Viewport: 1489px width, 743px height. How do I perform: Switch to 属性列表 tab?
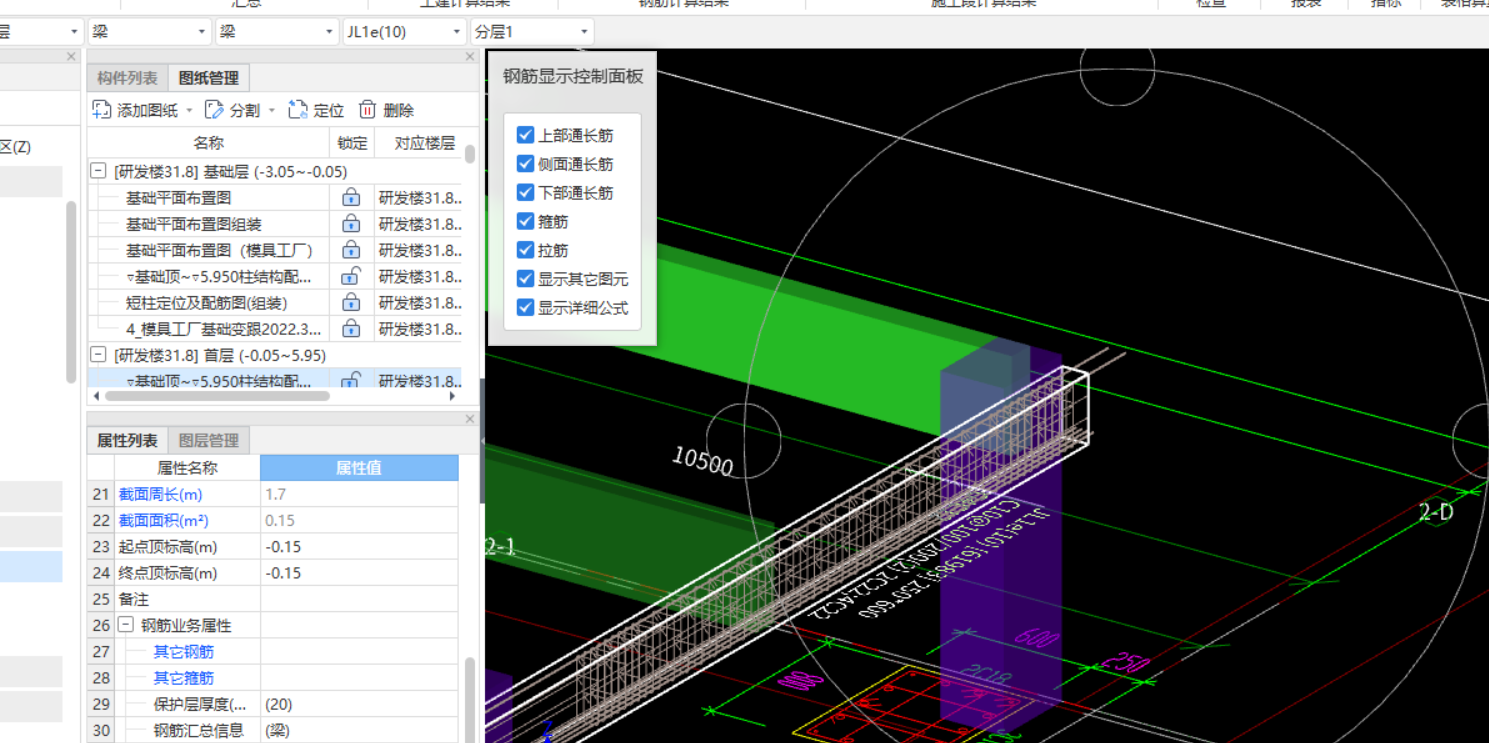127,440
